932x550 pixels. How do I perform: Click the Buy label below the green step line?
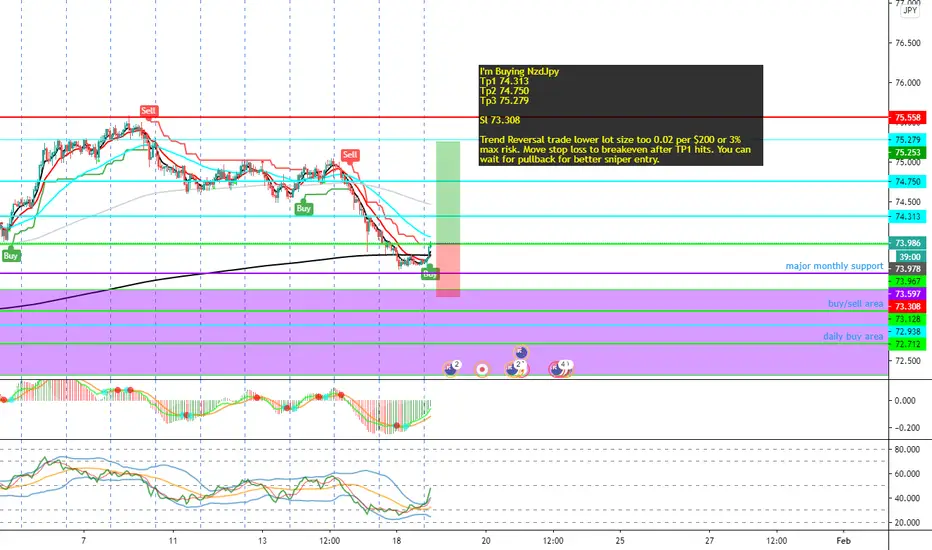pos(304,208)
